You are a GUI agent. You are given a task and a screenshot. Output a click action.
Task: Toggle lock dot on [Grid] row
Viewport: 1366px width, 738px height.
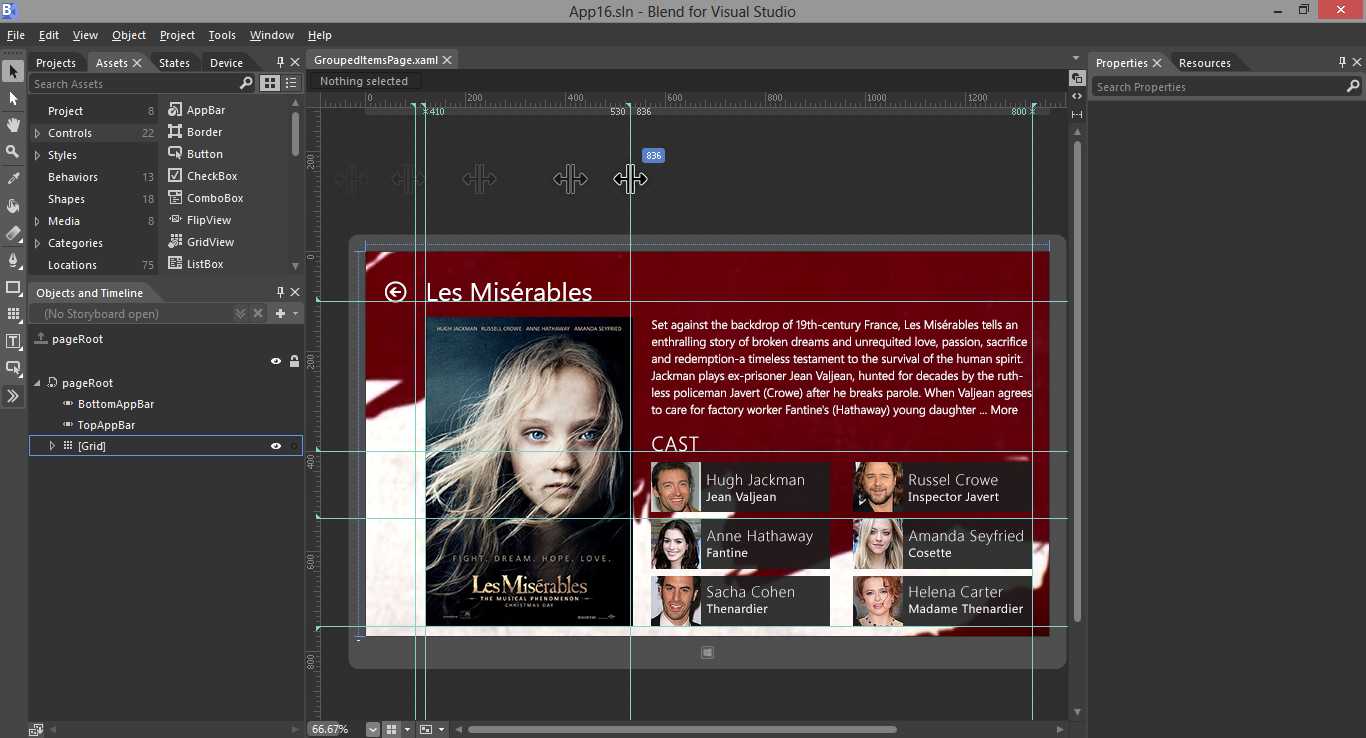(x=294, y=446)
